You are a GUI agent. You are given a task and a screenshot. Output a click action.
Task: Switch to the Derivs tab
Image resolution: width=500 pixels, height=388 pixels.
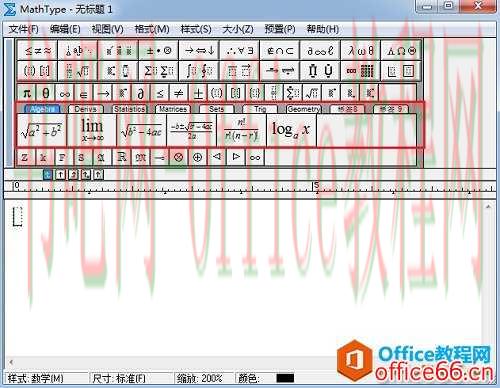pos(86,109)
